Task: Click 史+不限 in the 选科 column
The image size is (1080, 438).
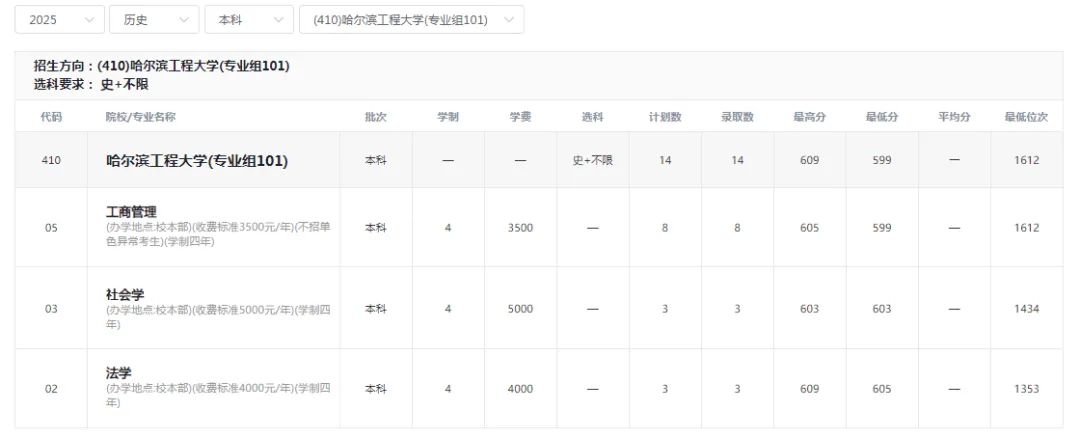Action: click(593, 160)
